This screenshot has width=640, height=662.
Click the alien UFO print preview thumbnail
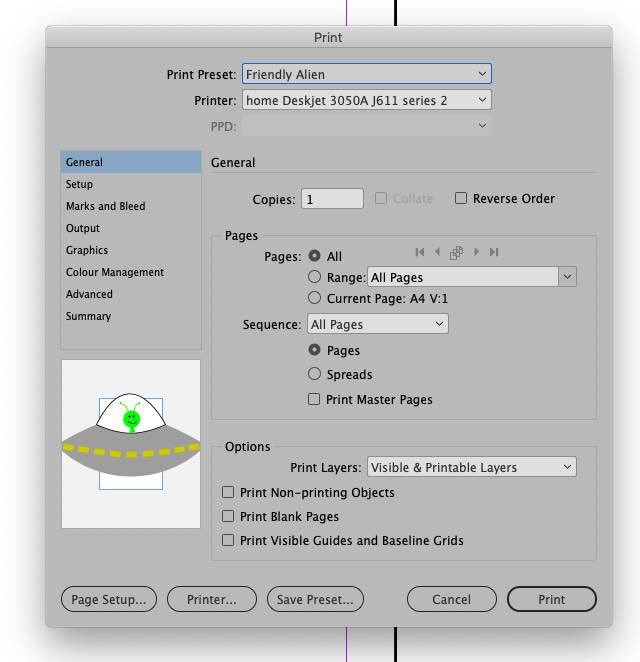pyautogui.click(x=131, y=444)
